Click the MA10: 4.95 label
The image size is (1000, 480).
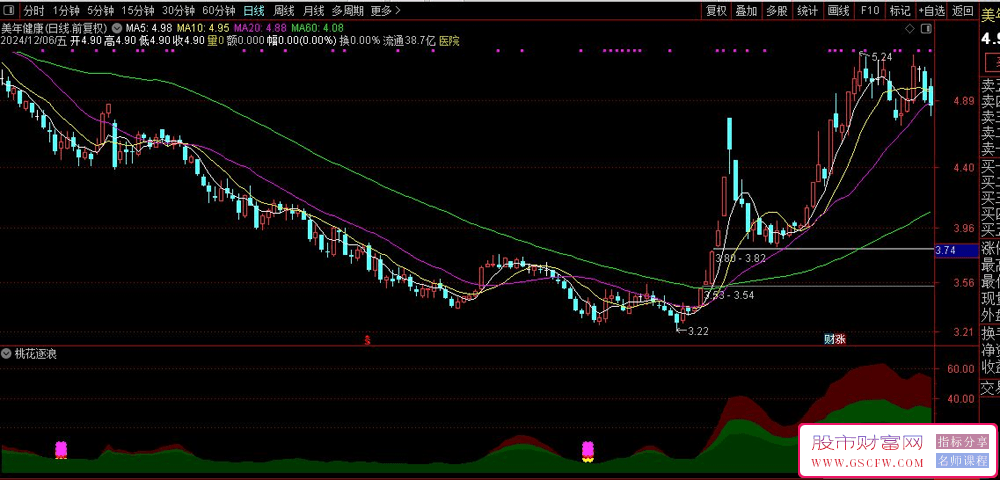203,28
